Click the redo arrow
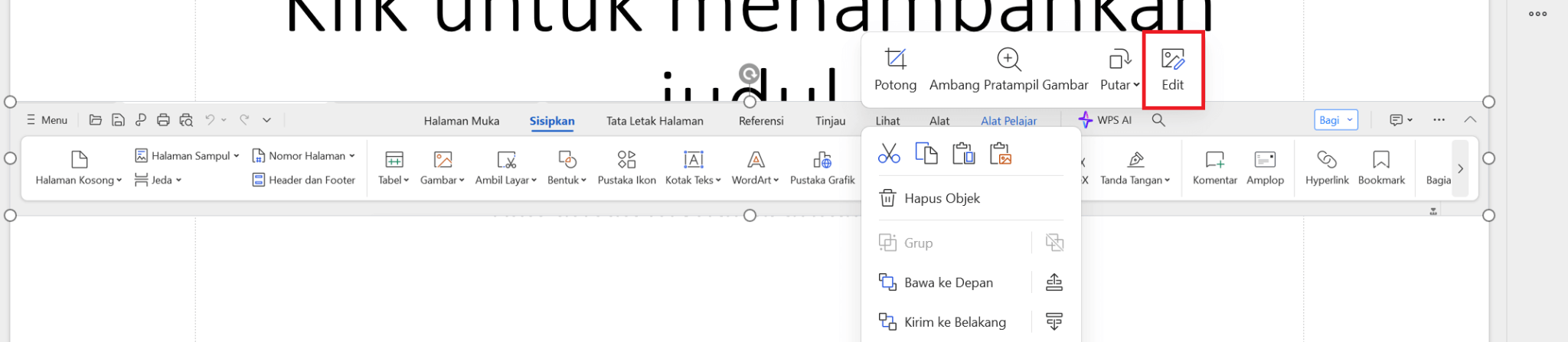This screenshot has width=1568, height=342. pyautogui.click(x=244, y=119)
